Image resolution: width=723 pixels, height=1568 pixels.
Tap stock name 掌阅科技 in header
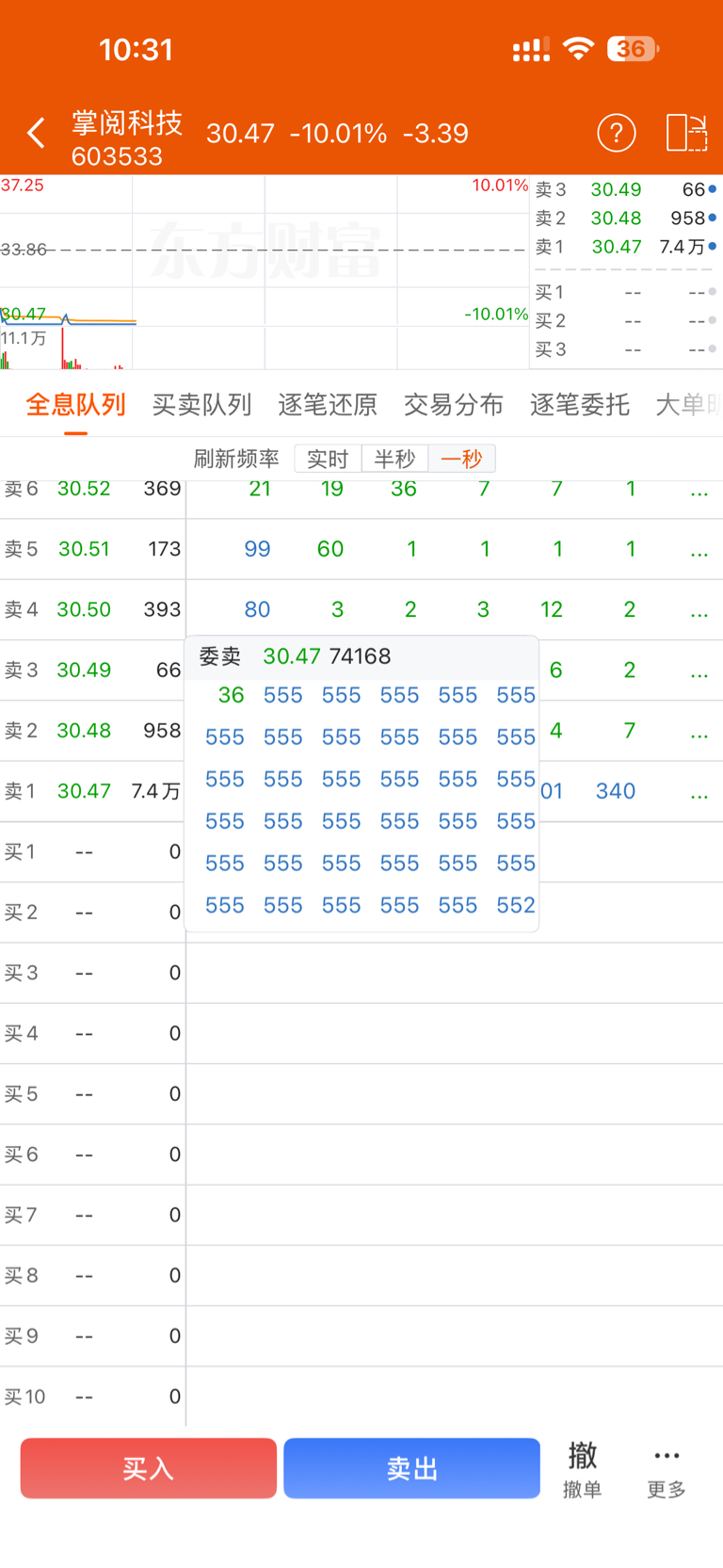[x=127, y=122]
